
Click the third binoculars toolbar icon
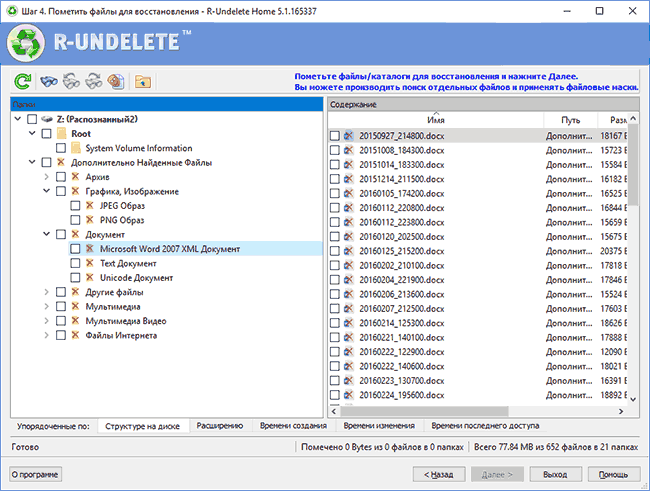click(x=94, y=81)
